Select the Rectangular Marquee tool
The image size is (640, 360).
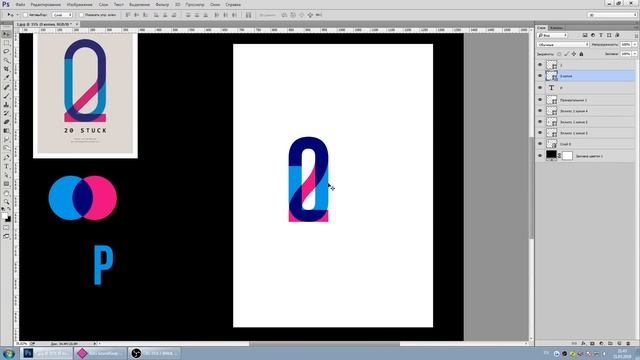6,43
